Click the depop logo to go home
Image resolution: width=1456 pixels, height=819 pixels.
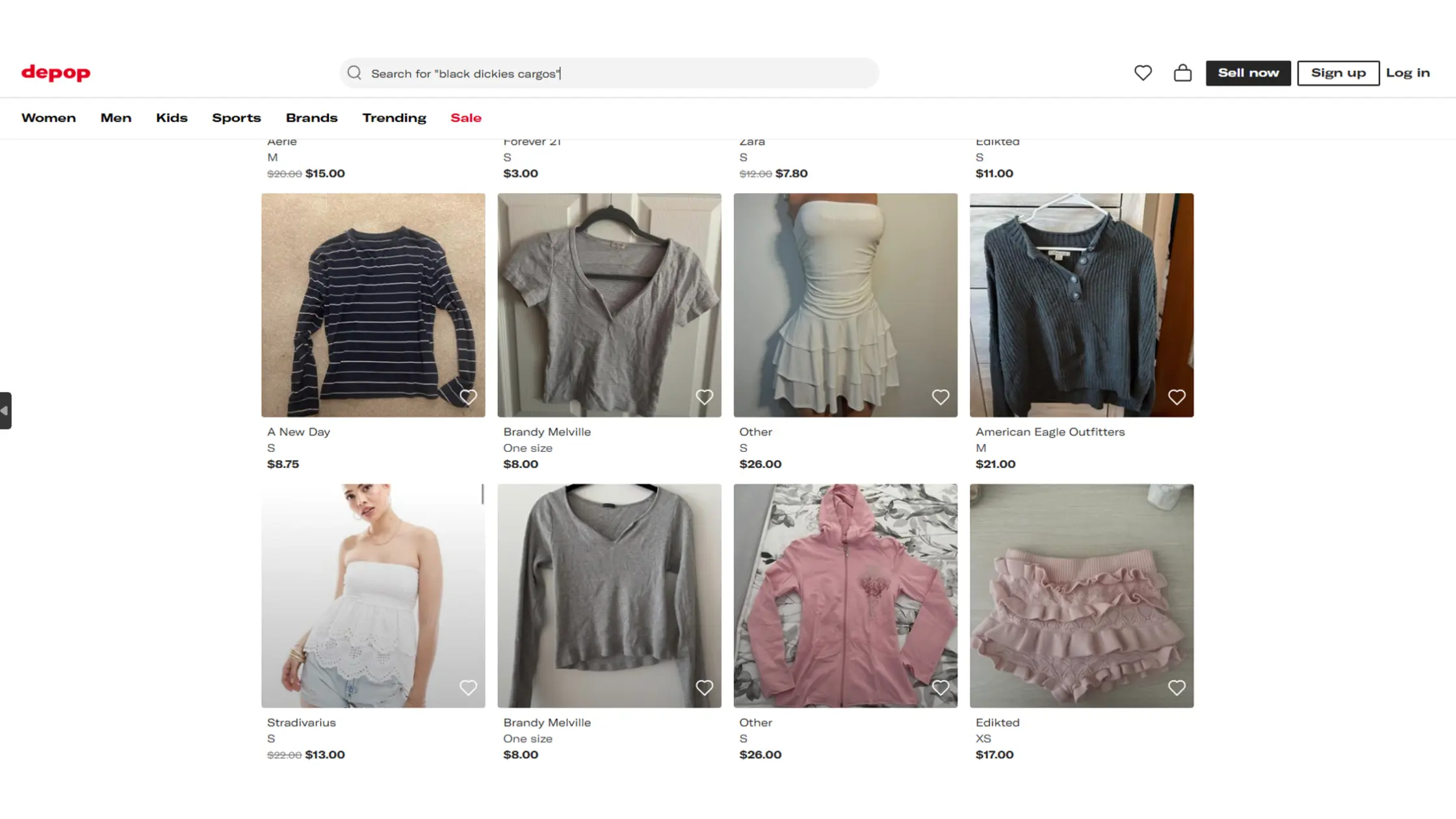point(55,73)
